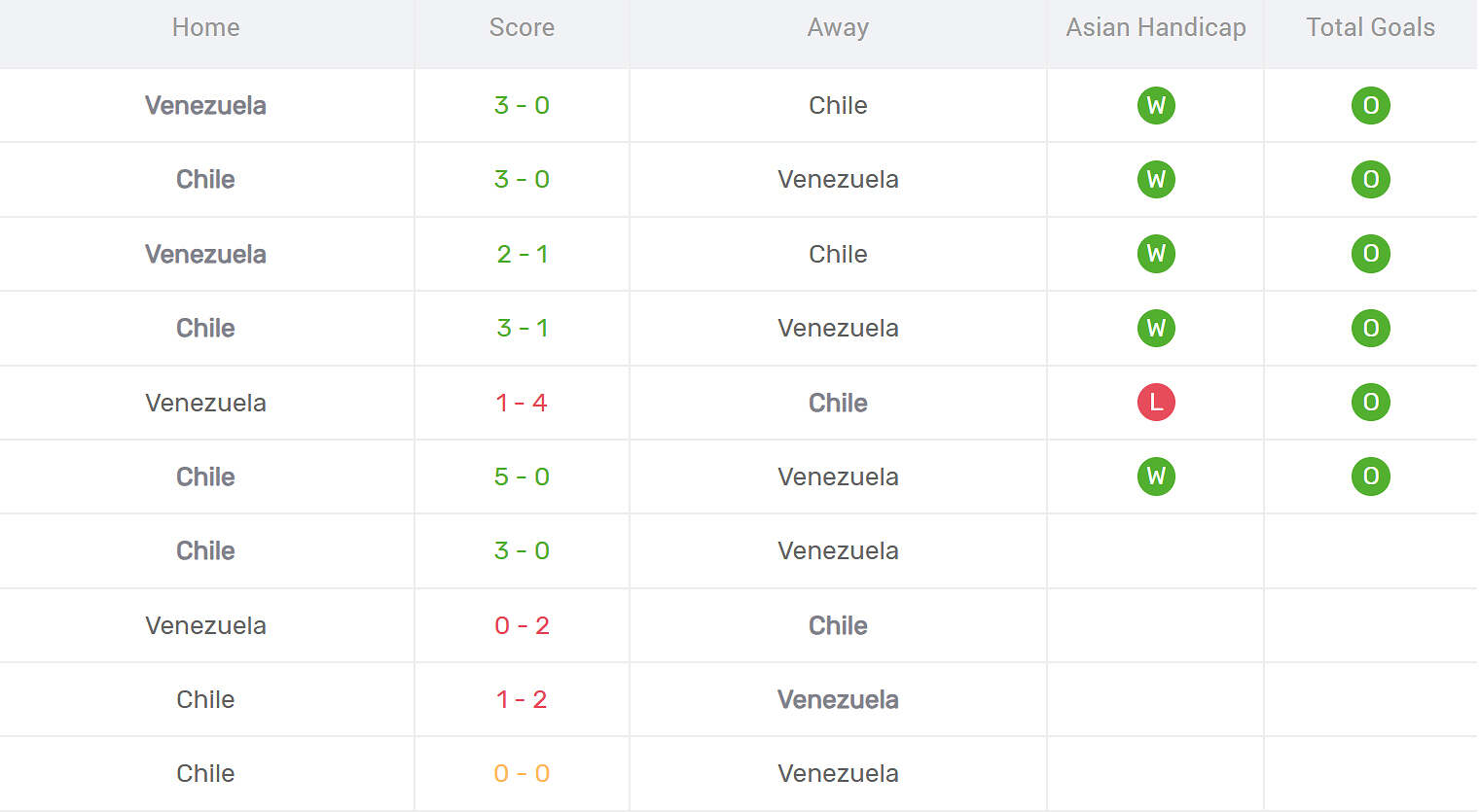The width and height of the screenshot is (1480, 812).
Task: Click the red 0 - 2 score
Action: coord(522,625)
